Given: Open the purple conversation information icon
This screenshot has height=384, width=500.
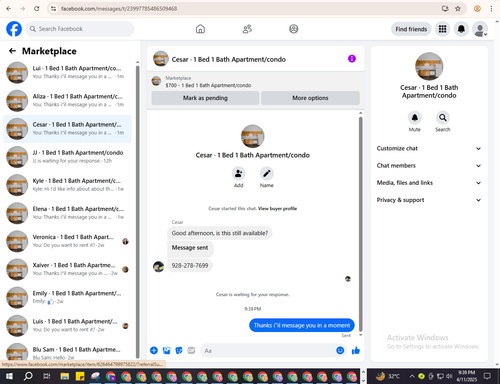Looking at the screenshot, I should (x=352, y=59).
